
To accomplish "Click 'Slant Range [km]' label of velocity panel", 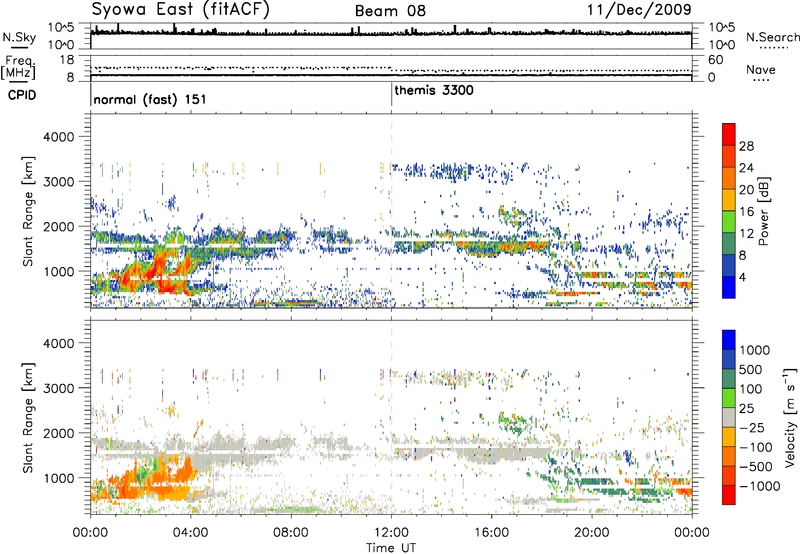I will pos(28,418).
